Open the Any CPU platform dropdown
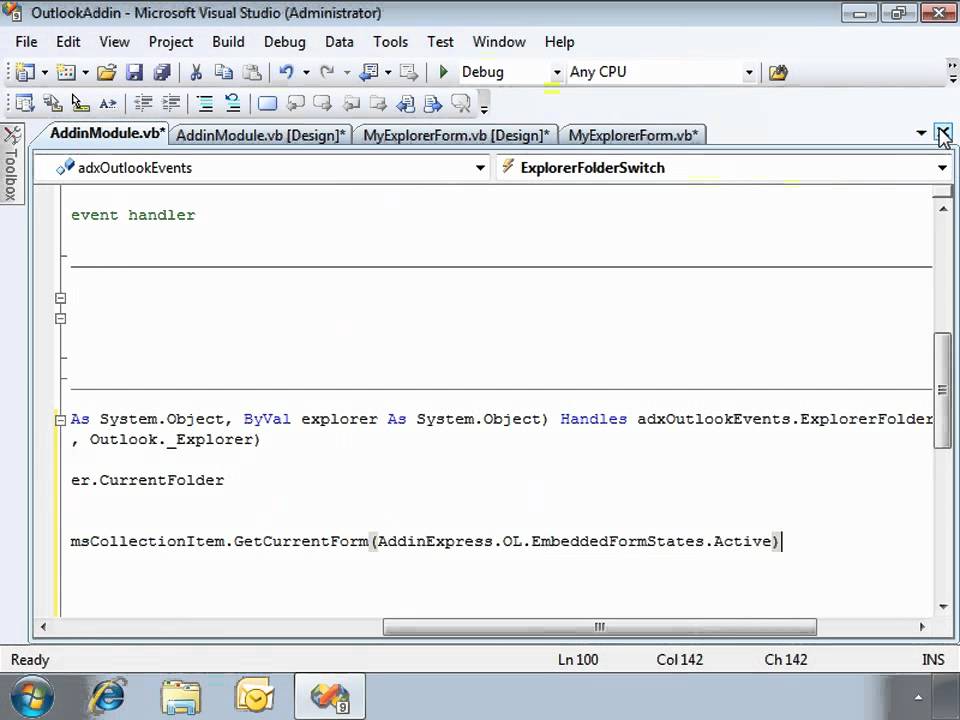The height and width of the screenshot is (720, 960). pyautogui.click(x=749, y=72)
